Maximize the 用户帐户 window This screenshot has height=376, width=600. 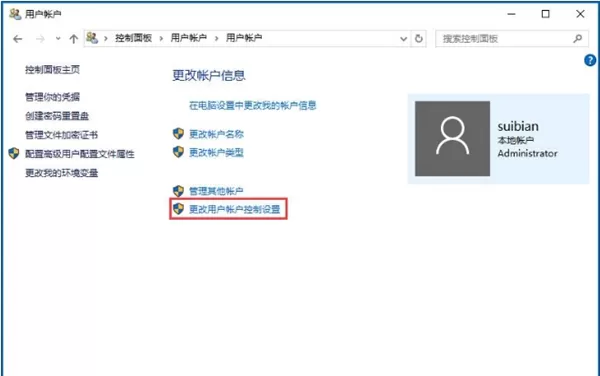pos(546,14)
